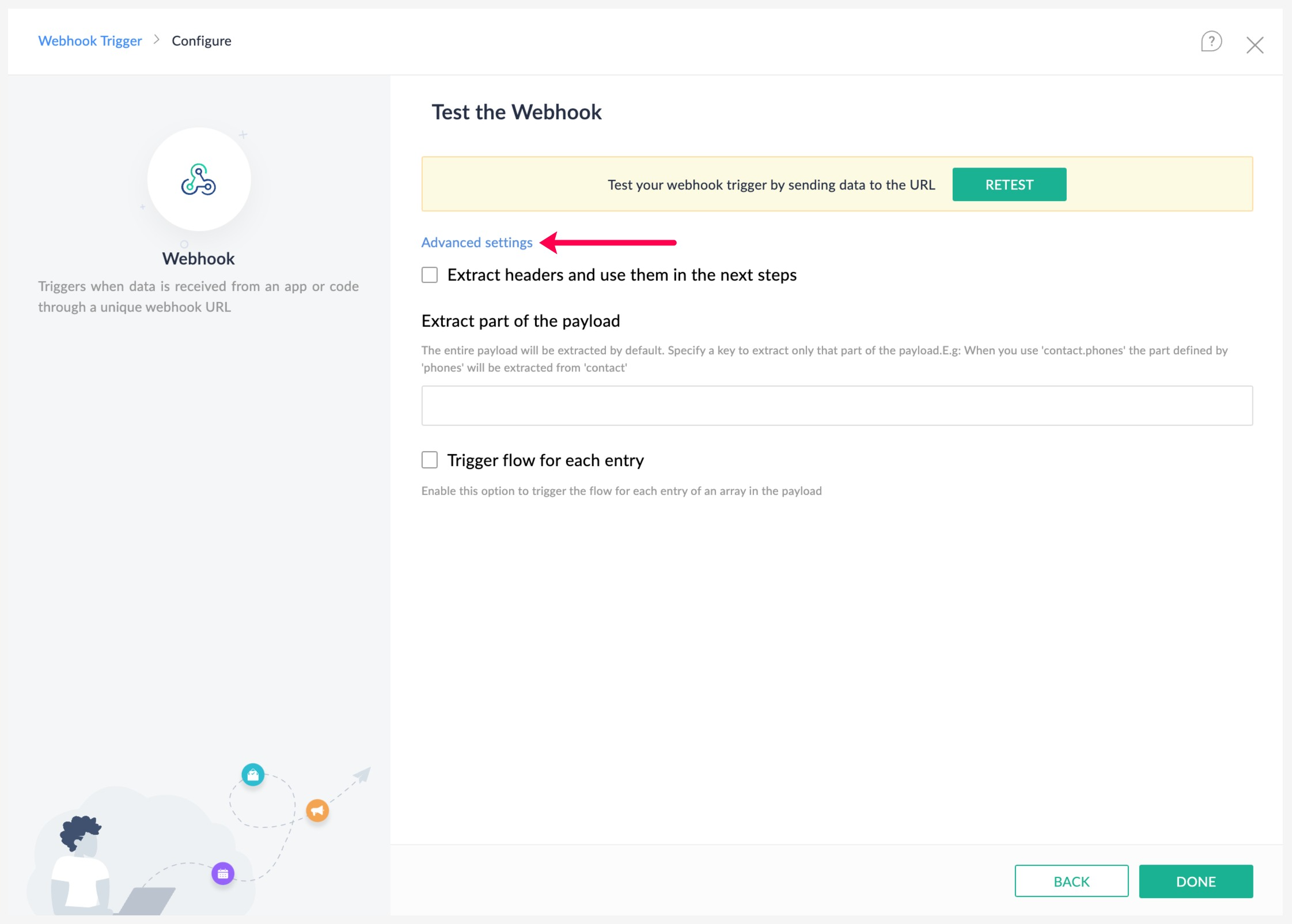Screen dimensions: 1292x924
Task: Click the teal shopping bag illustration icon
Action: click(253, 775)
